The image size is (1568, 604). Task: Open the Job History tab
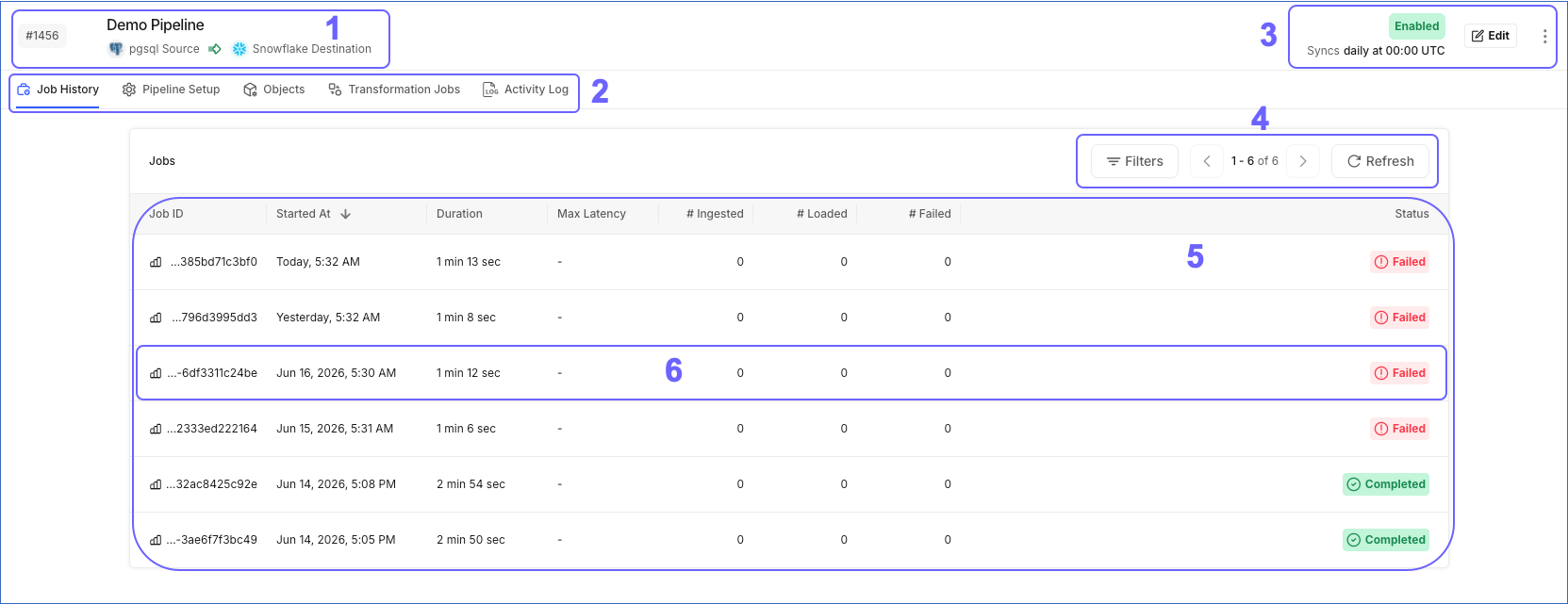tap(58, 90)
